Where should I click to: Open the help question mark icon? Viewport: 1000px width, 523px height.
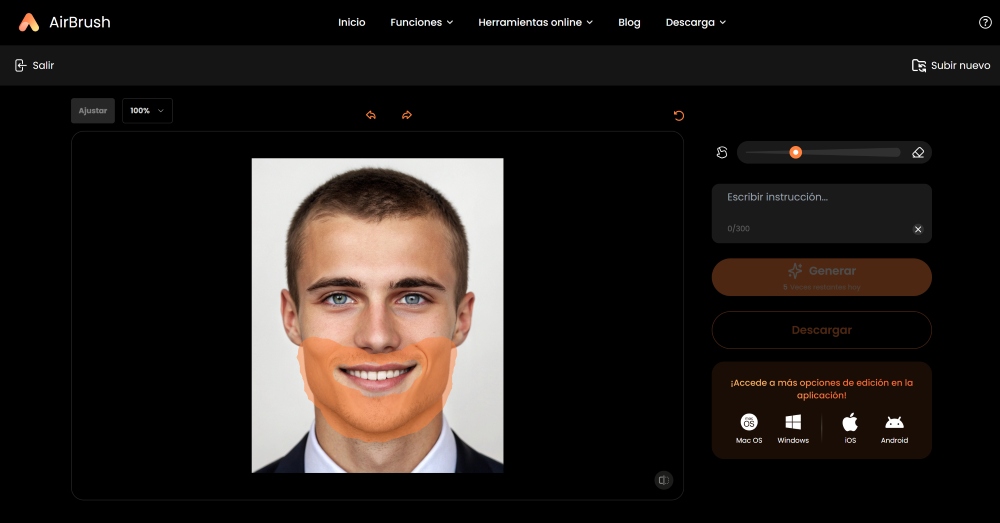985,22
